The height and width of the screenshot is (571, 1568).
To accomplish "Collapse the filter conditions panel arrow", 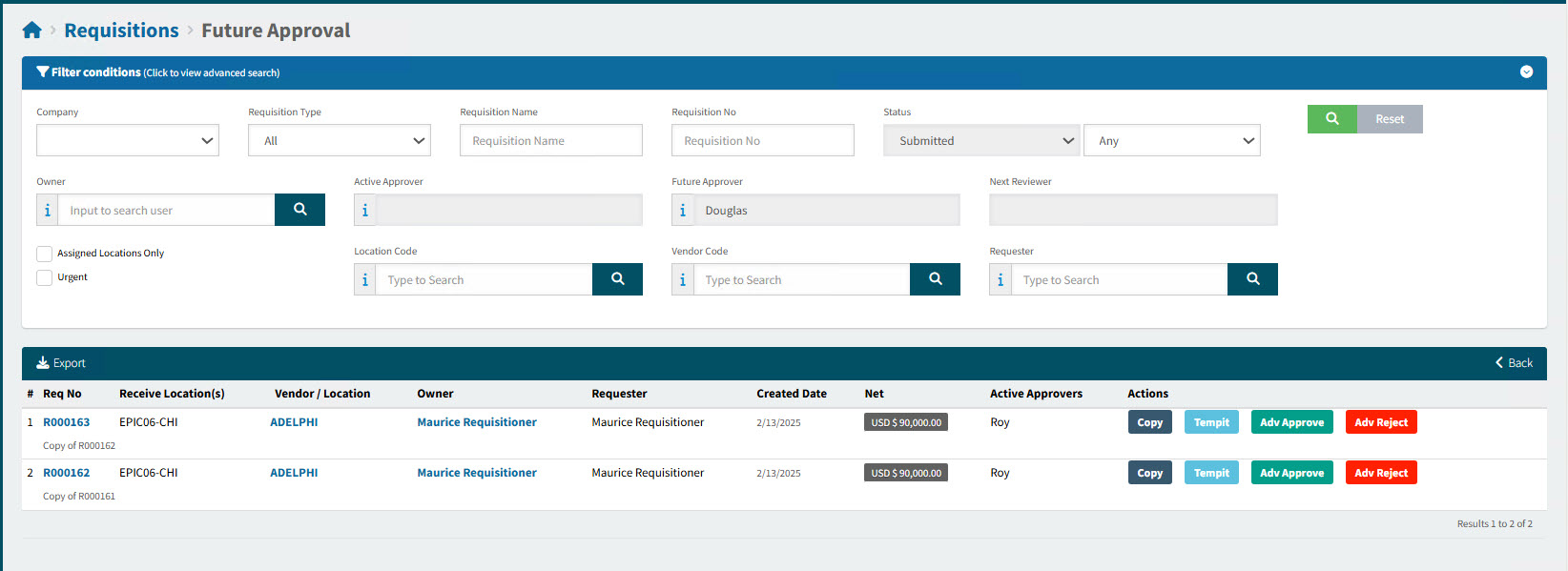I will pos(1526,72).
